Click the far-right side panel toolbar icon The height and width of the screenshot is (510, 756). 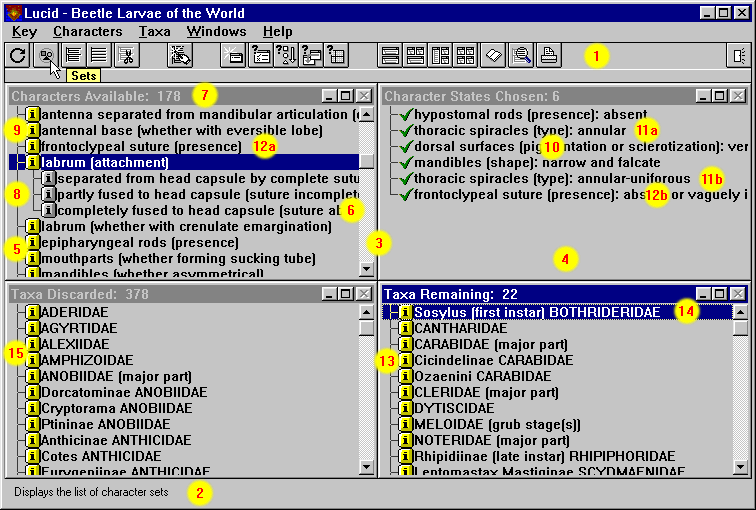click(738, 55)
